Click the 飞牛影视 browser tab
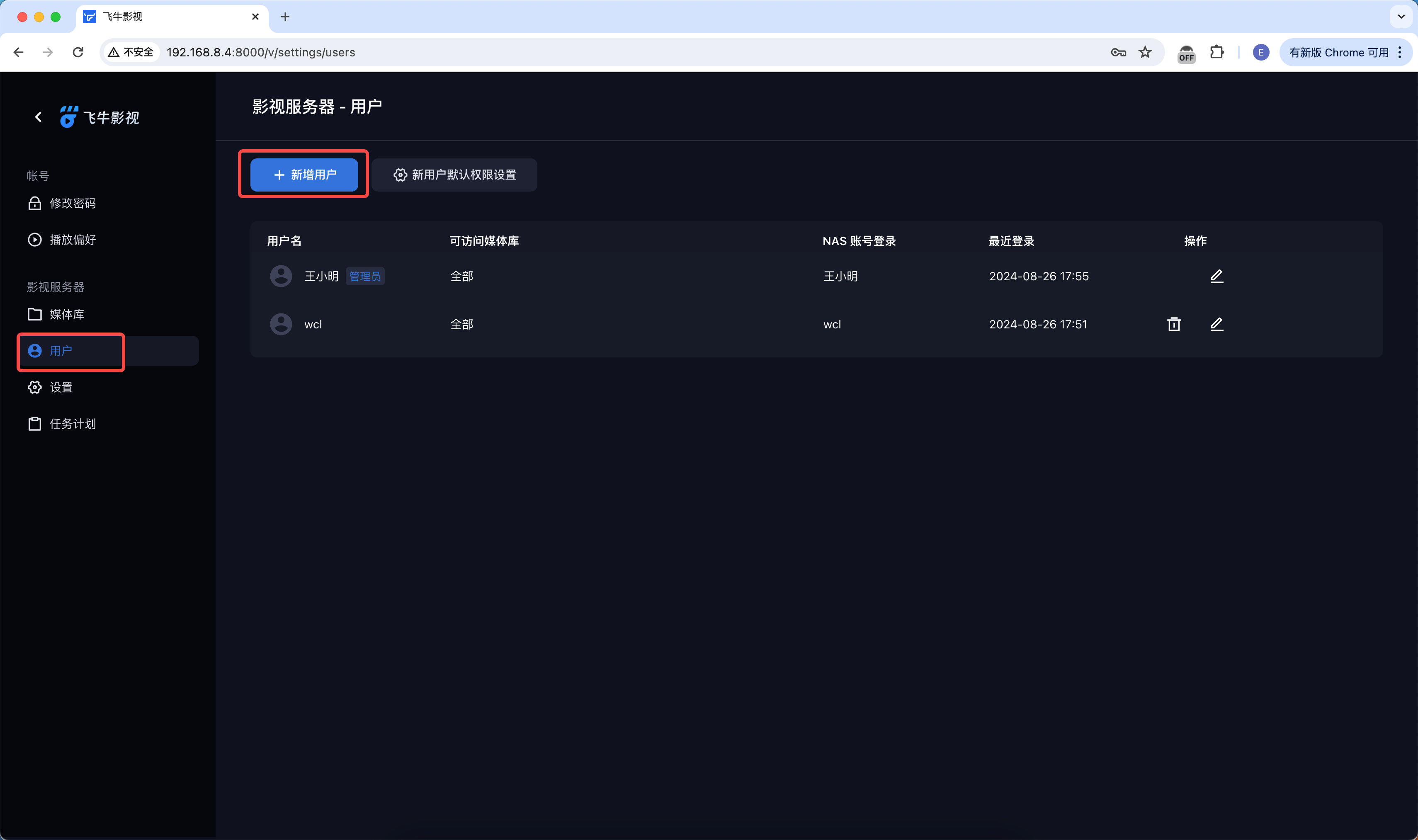Image resolution: width=1418 pixels, height=840 pixels. point(141,17)
